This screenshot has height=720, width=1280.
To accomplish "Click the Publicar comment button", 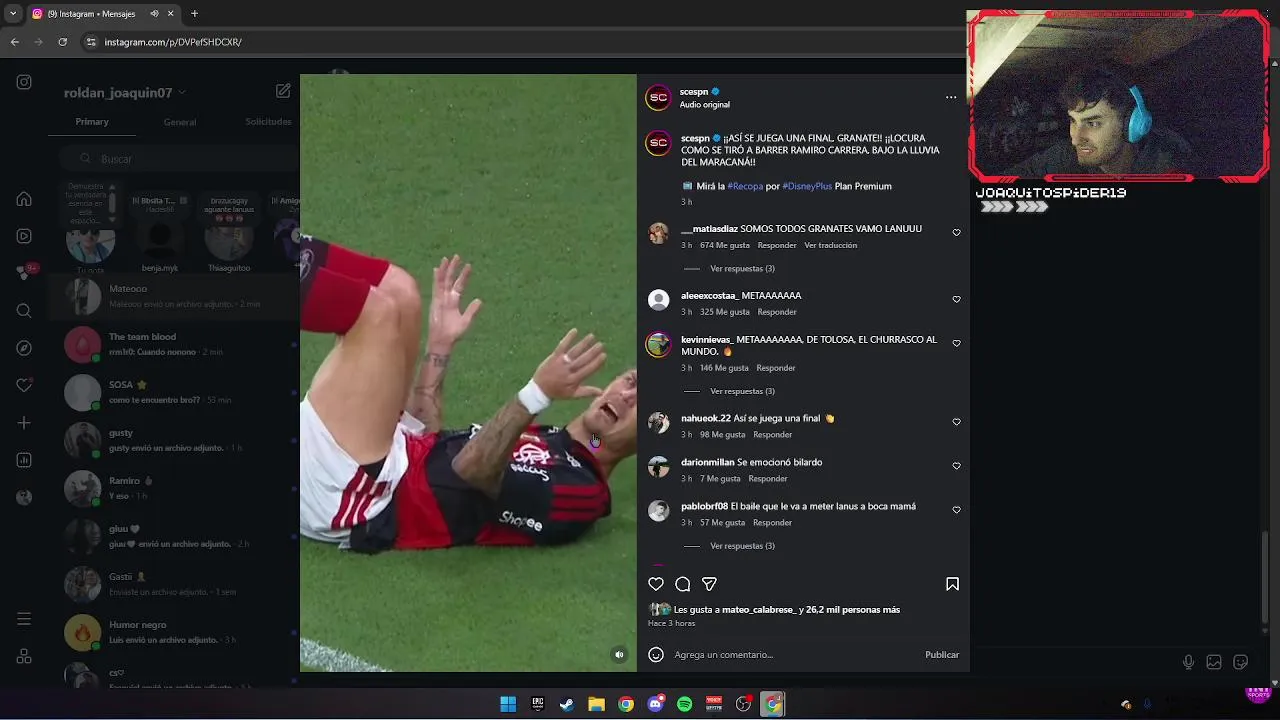I will pyautogui.click(x=942, y=655).
